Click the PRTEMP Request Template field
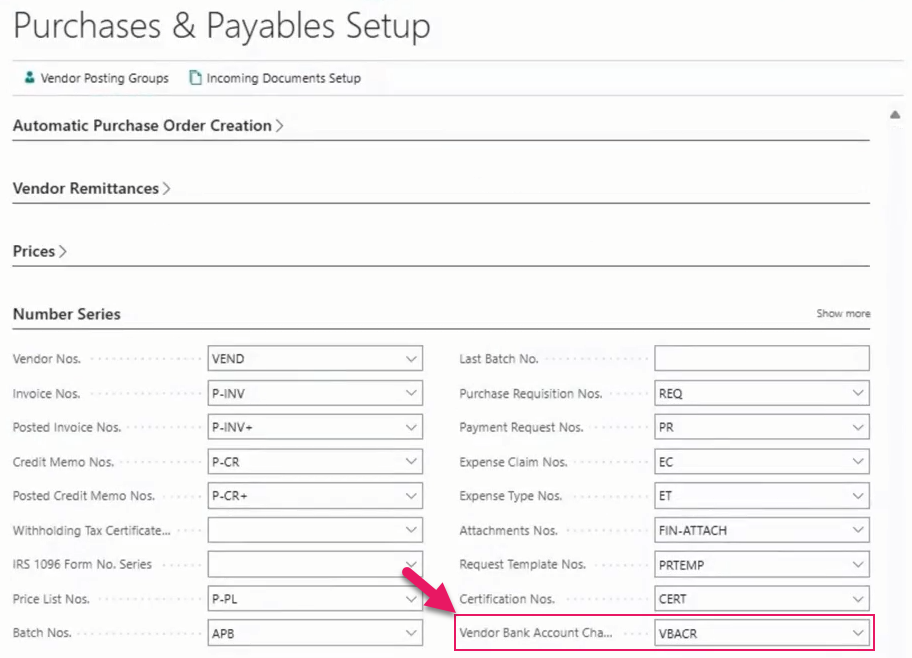This screenshot has height=658, width=912. point(762,564)
